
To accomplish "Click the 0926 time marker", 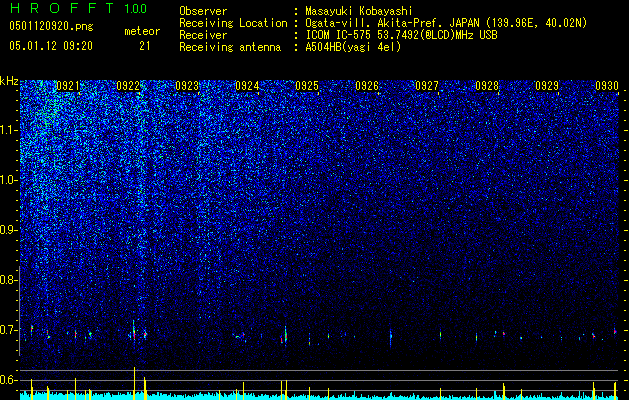I will (x=367, y=86).
